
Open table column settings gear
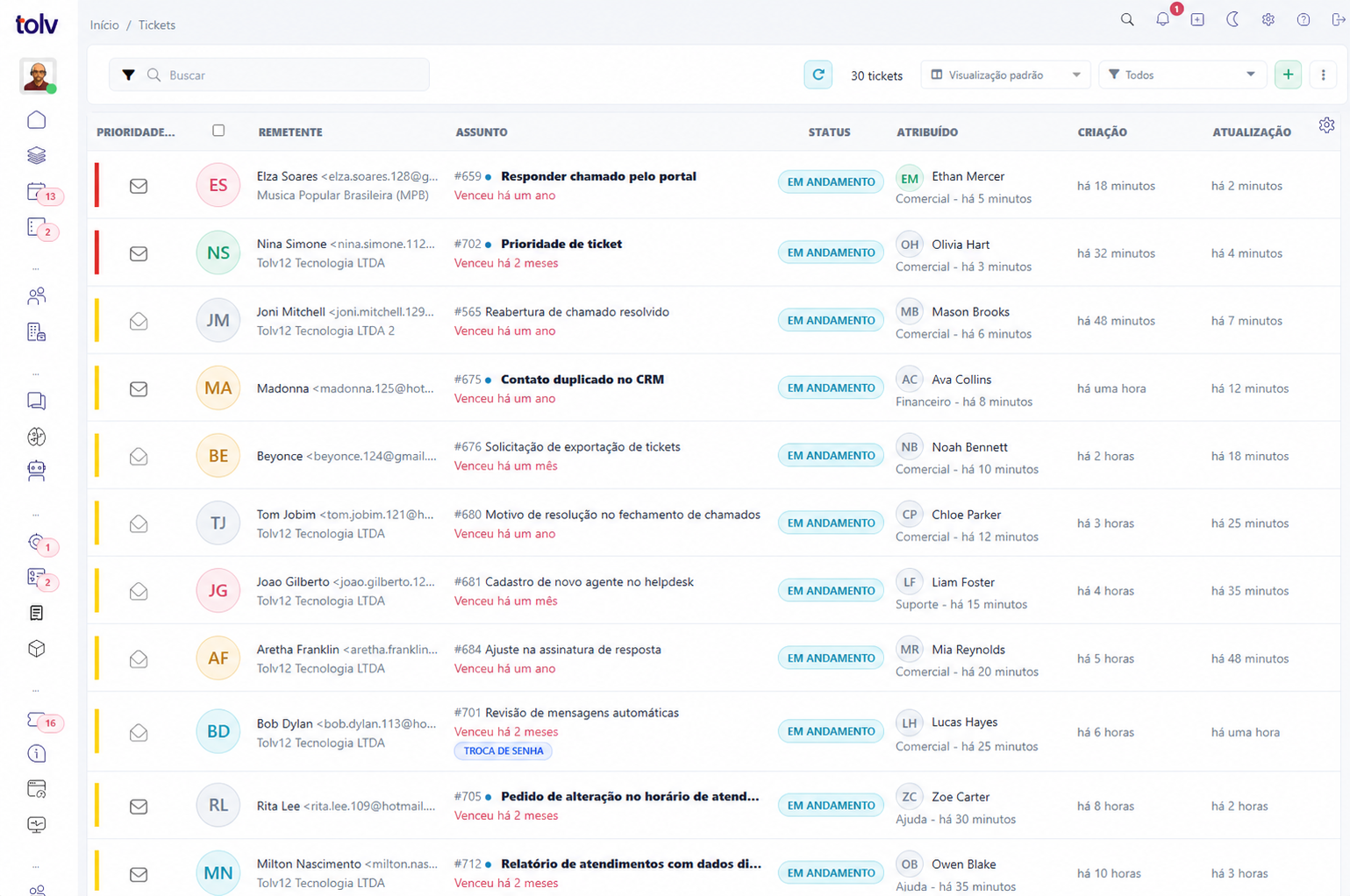(x=1326, y=125)
